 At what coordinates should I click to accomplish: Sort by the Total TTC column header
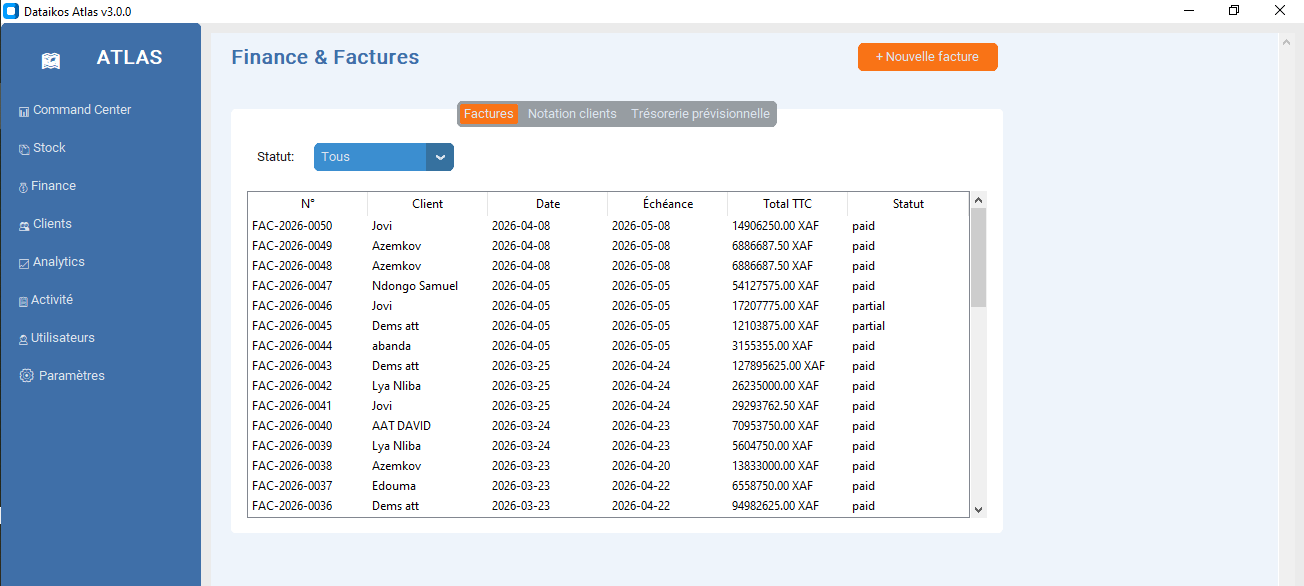[787, 203]
